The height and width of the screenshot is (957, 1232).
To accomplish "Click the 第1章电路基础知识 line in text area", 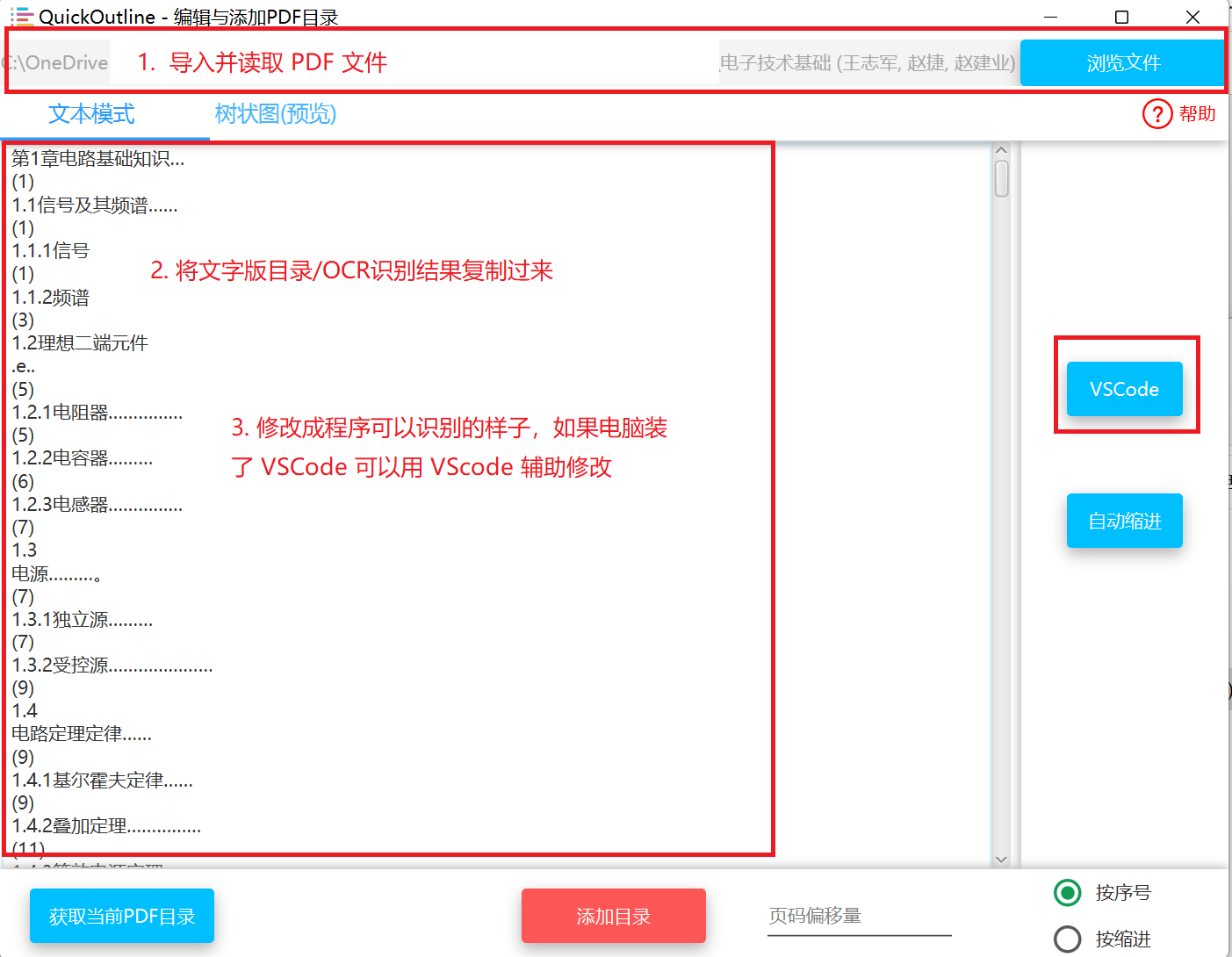I will point(98,159).
